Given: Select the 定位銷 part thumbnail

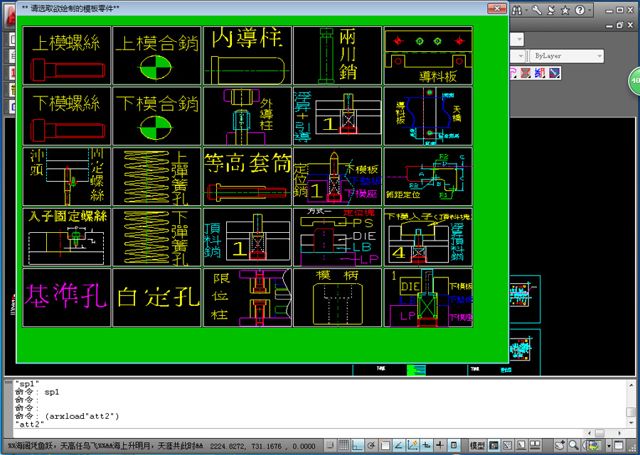Looking at the screenshot, I should [338, 176].
